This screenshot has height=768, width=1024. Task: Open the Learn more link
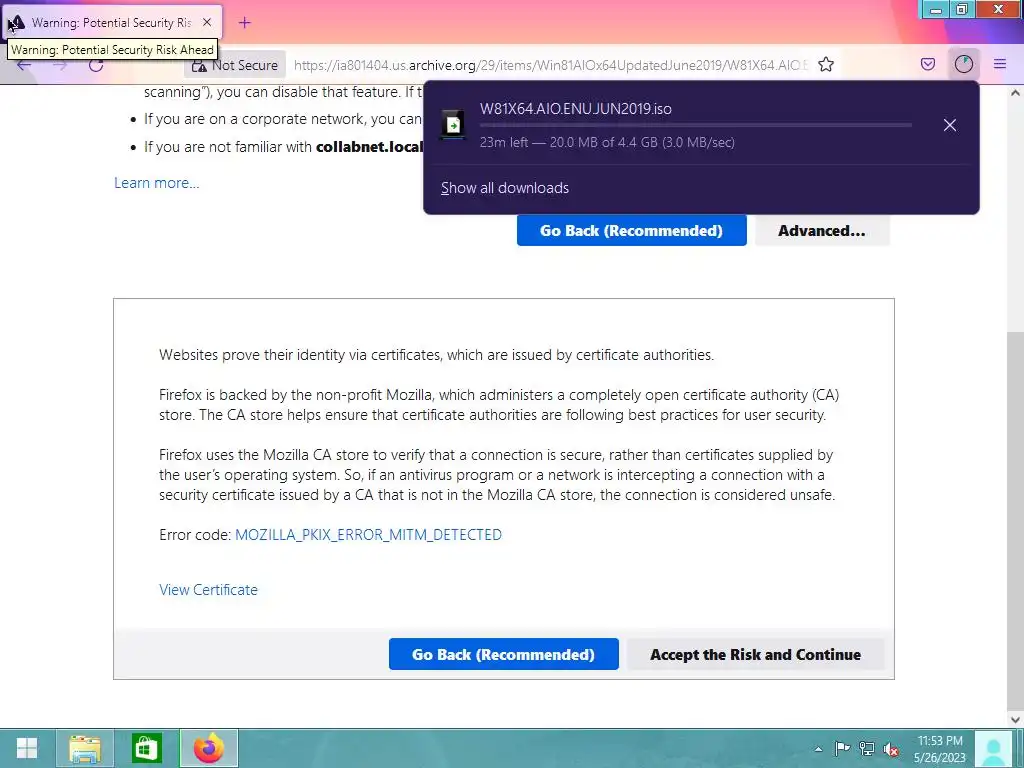(x=157, y=183)
